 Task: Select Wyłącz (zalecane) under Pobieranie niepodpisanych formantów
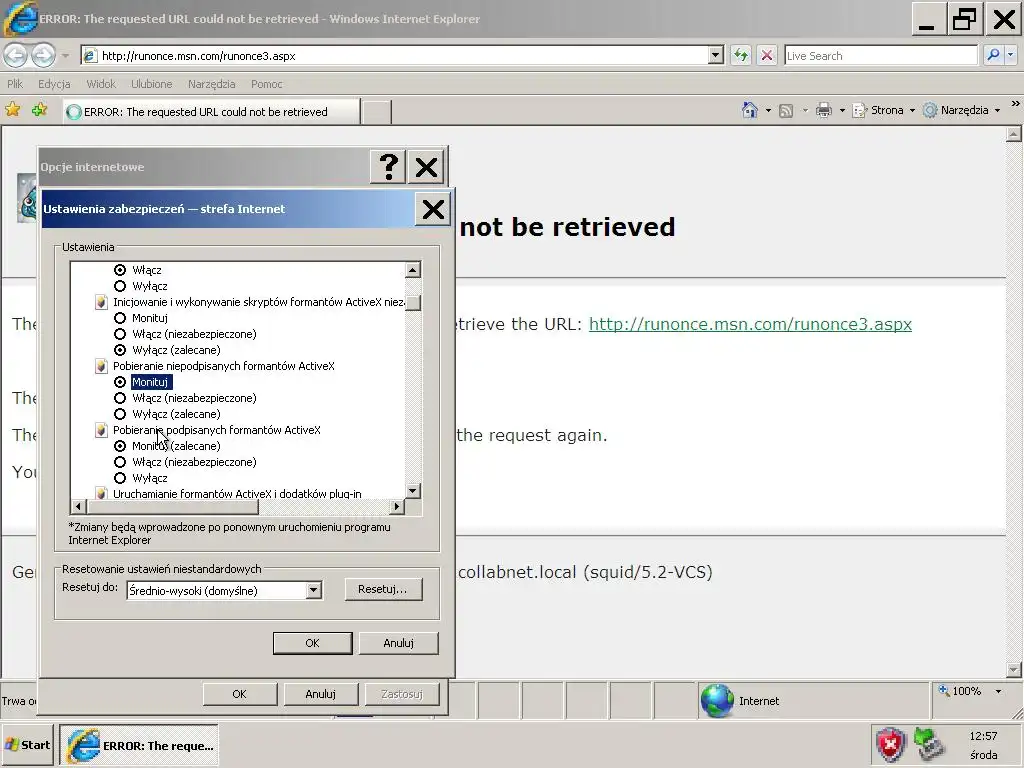pyautogui.click(x=120, y=414)
